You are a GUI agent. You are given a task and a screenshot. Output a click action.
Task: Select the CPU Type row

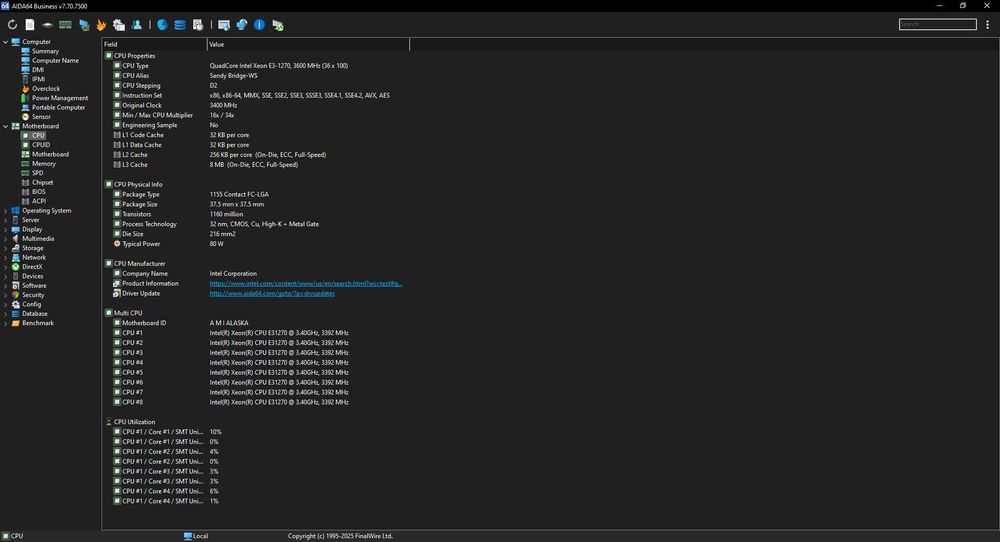255,66
